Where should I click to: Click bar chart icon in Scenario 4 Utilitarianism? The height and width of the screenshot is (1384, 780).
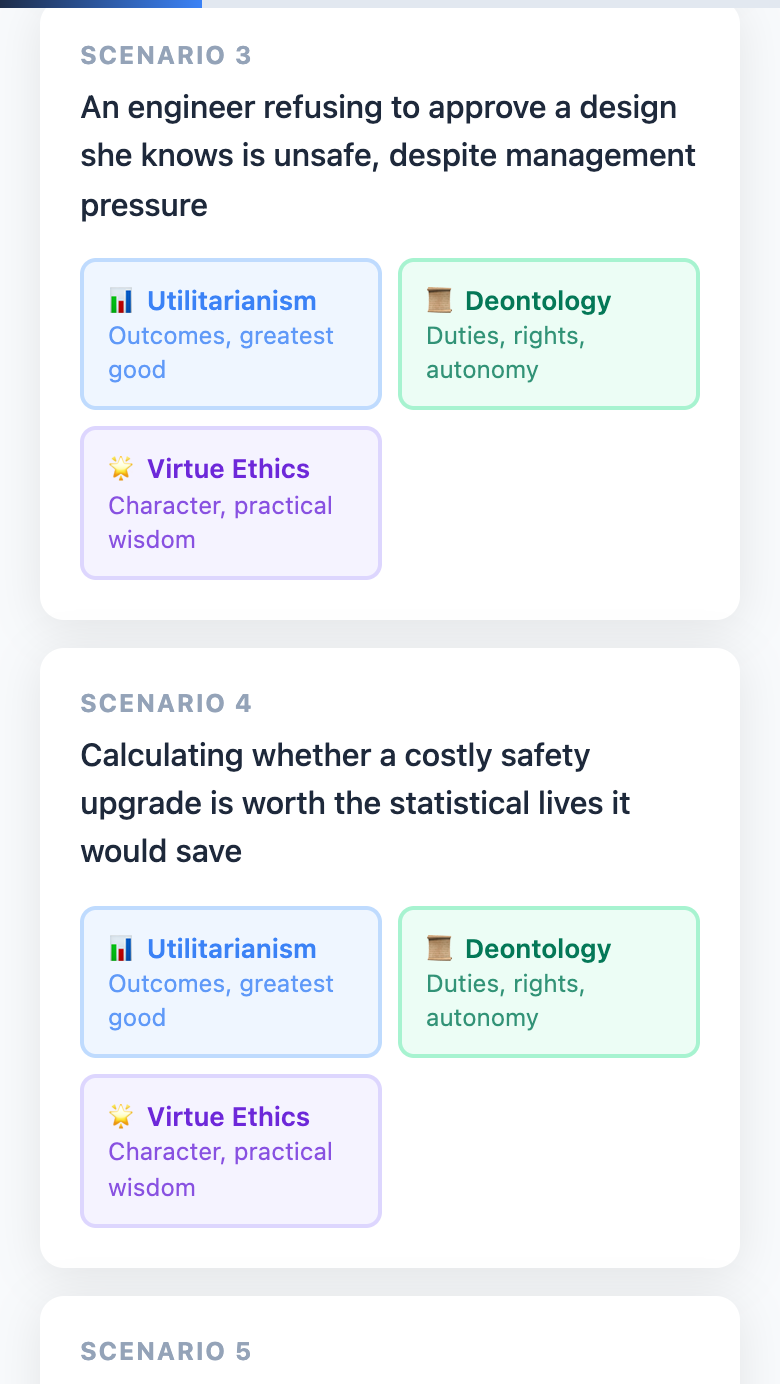pos(121,949)
